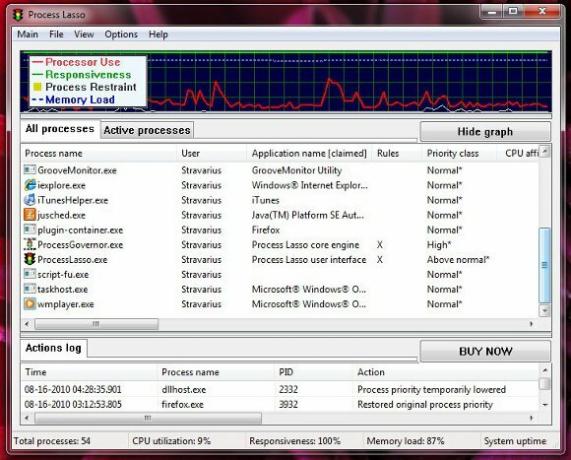Click 'Above normal*' priority cell
Viewport: 571px width, 460px height.
(458, 260)
